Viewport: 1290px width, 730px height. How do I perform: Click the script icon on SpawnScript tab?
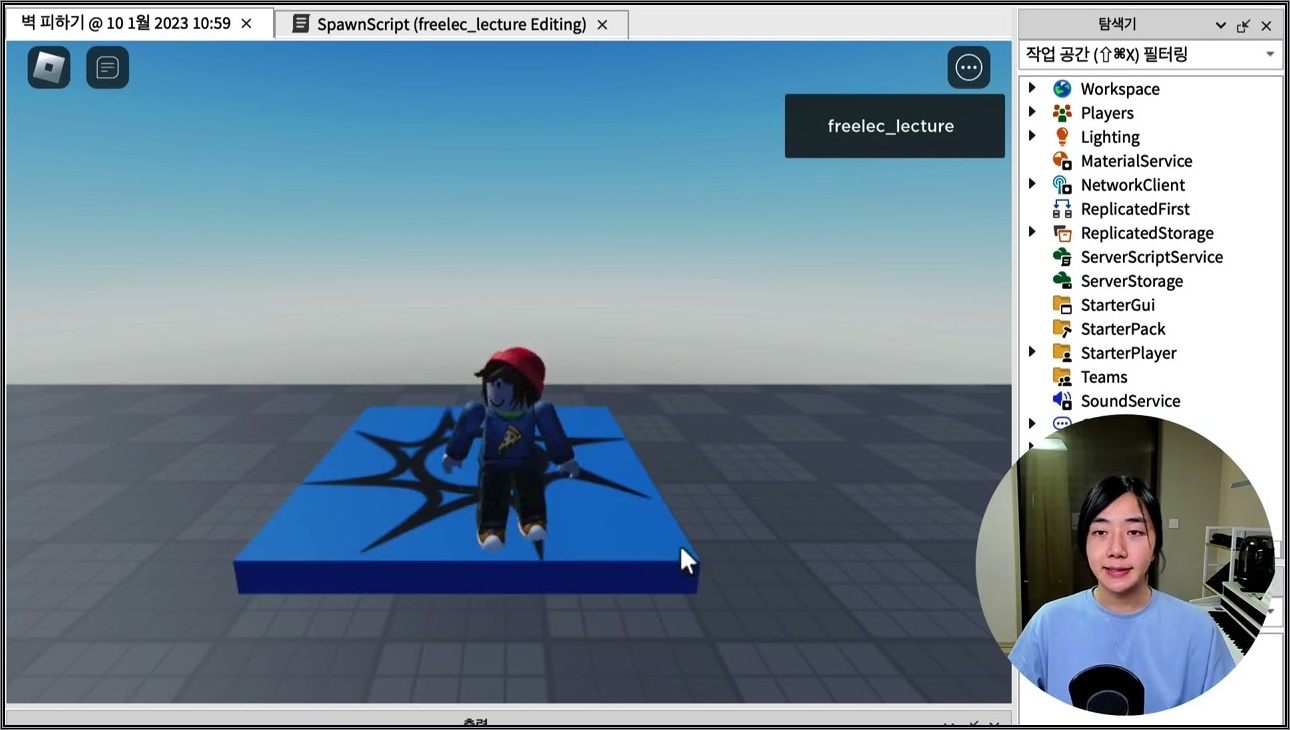click(x=300, y=24)
